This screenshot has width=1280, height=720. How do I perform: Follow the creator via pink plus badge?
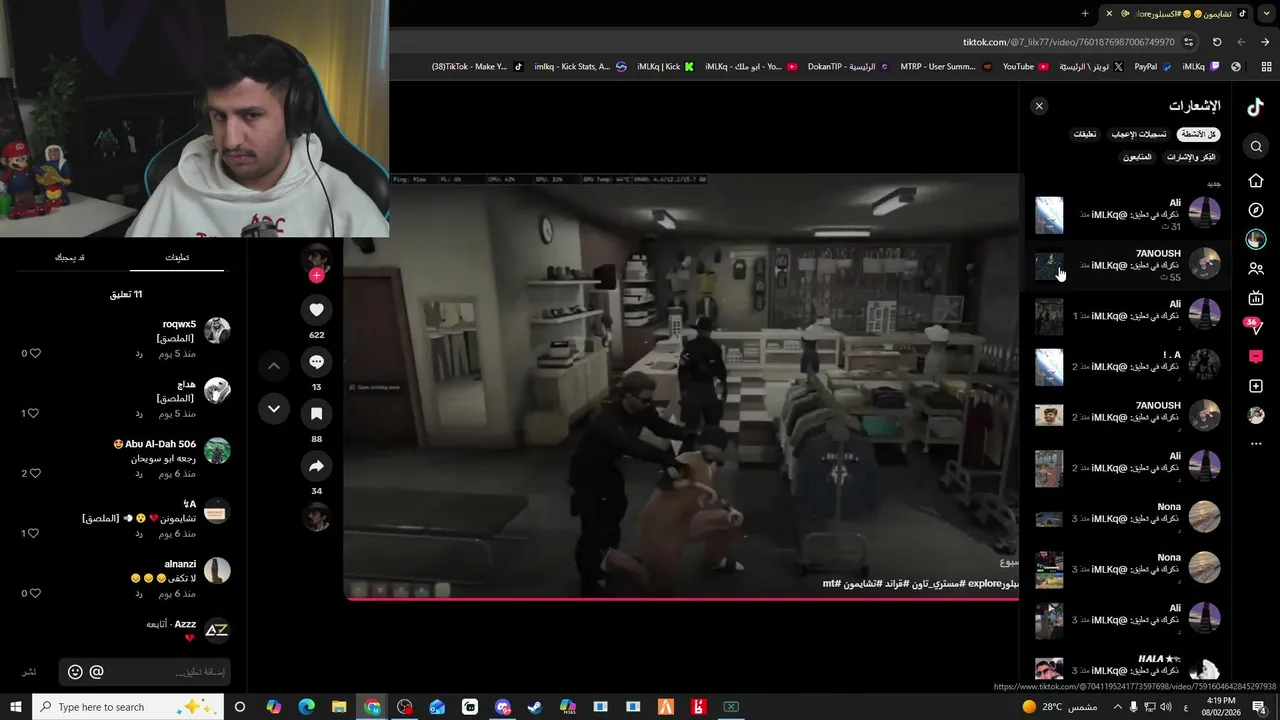[x=316, y=276]
